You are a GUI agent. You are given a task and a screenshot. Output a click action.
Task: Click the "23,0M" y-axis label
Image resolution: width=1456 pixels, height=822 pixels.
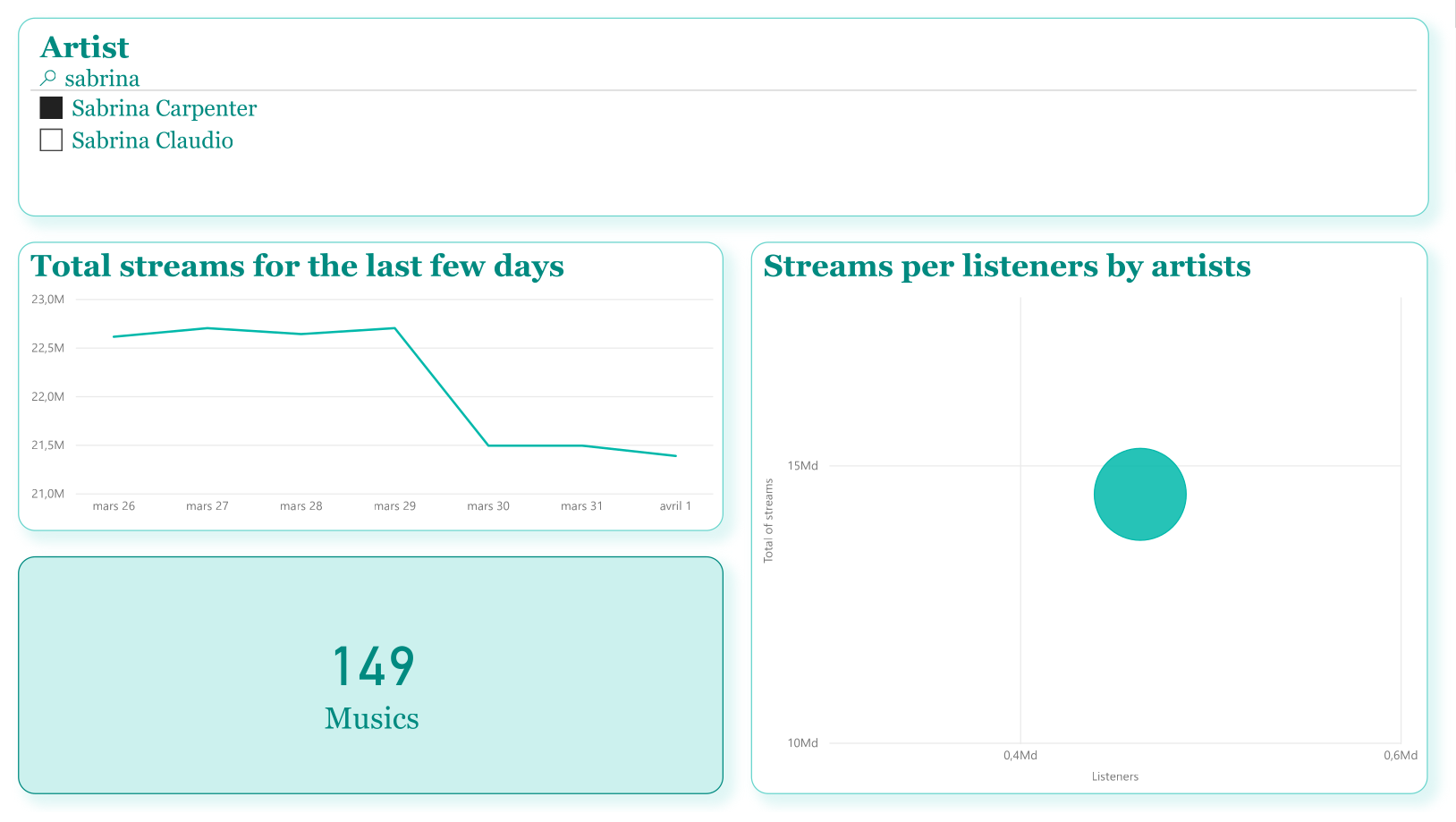coord(48,300)
